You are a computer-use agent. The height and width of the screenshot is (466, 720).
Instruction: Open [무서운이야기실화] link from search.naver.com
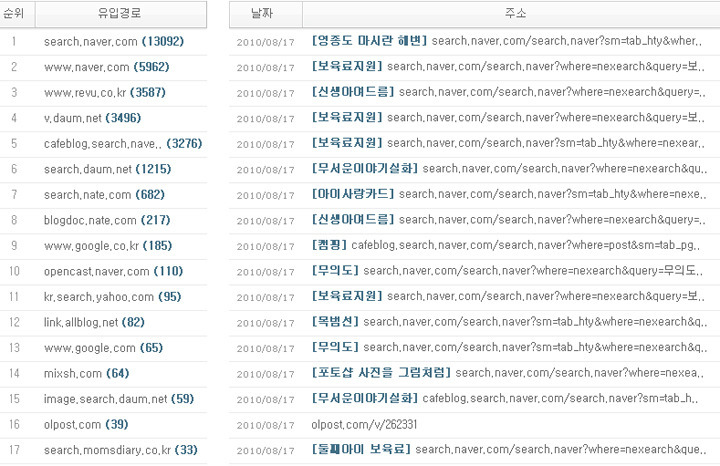pos(365,168)
